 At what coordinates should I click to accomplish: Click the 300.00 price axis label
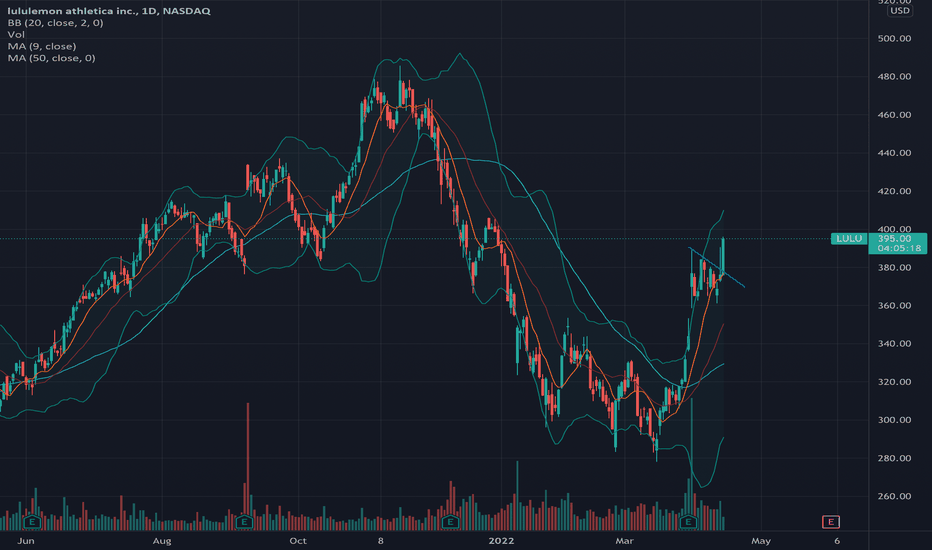click(894, 420)
